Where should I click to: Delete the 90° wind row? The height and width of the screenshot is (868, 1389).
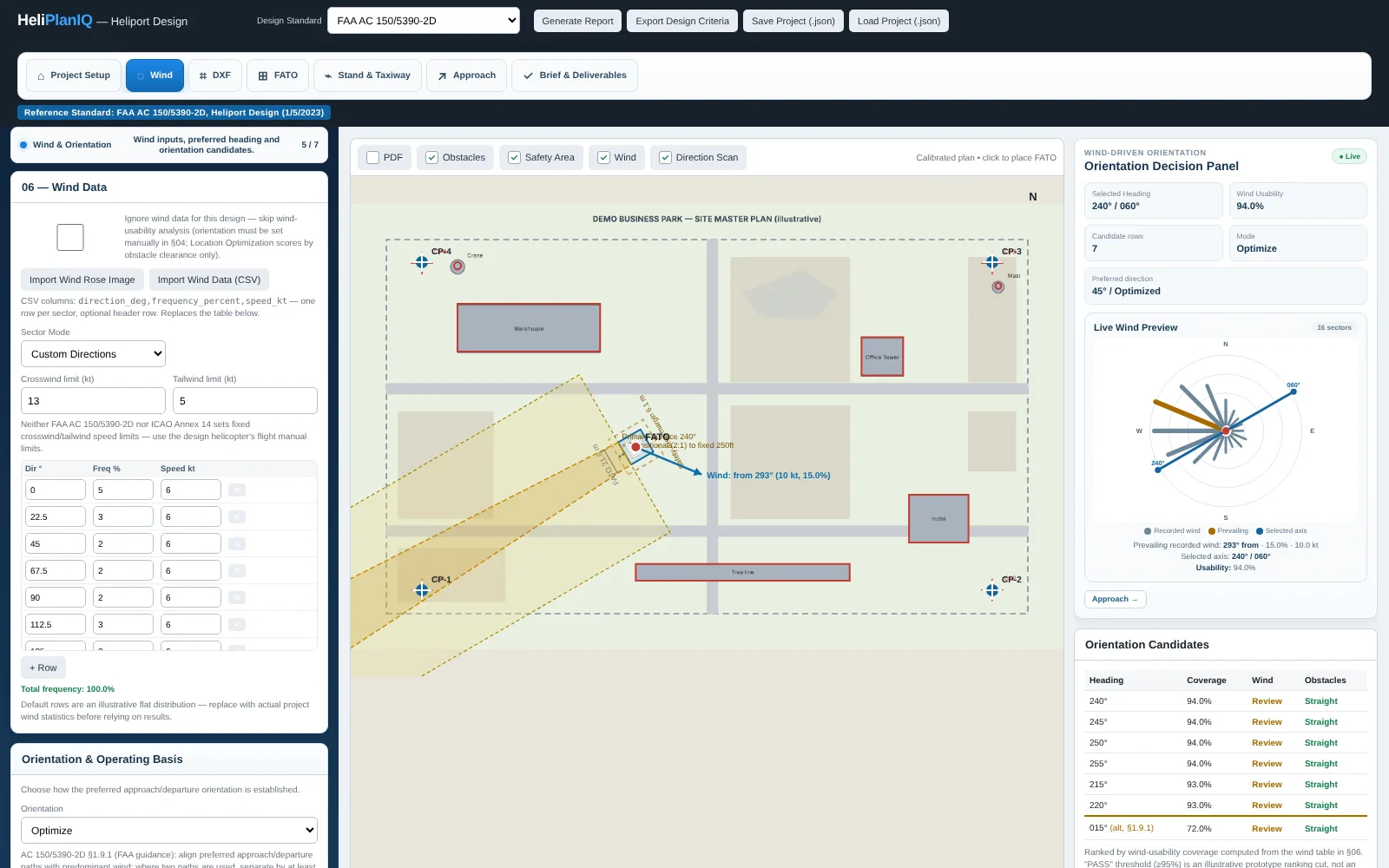pyautogui.click(x=237, y=598)
